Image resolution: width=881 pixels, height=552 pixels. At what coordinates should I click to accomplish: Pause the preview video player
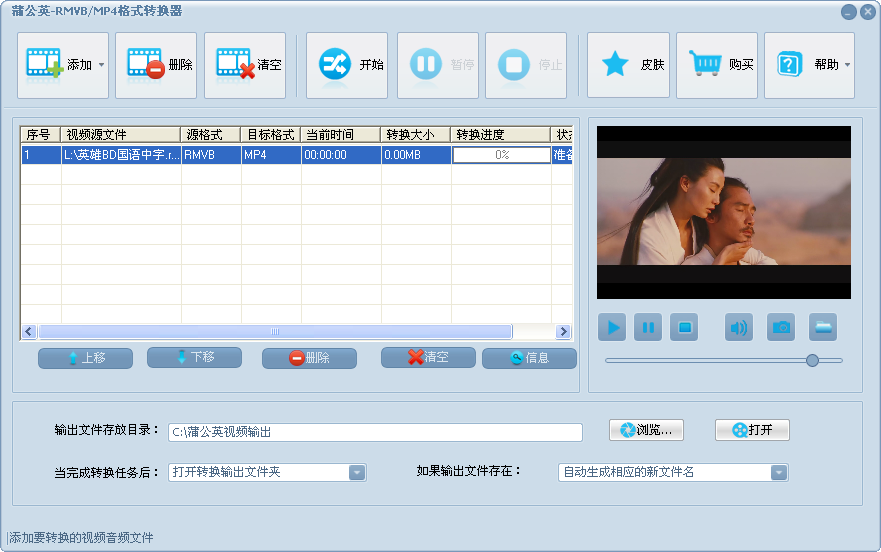click(x=648, y=327)
